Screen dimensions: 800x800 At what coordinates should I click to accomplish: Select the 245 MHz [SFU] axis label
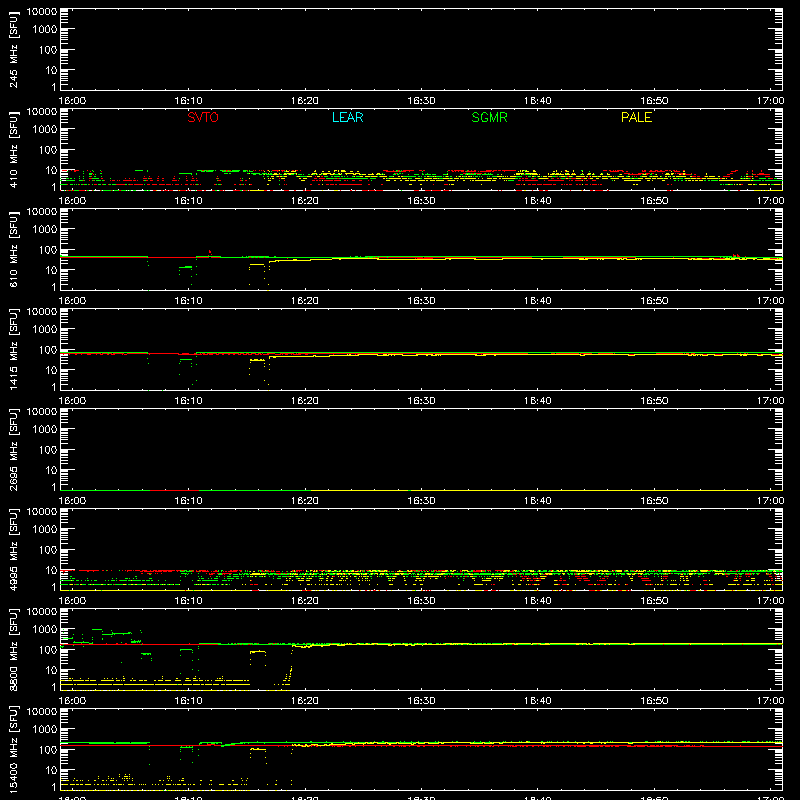coord(14,49)
